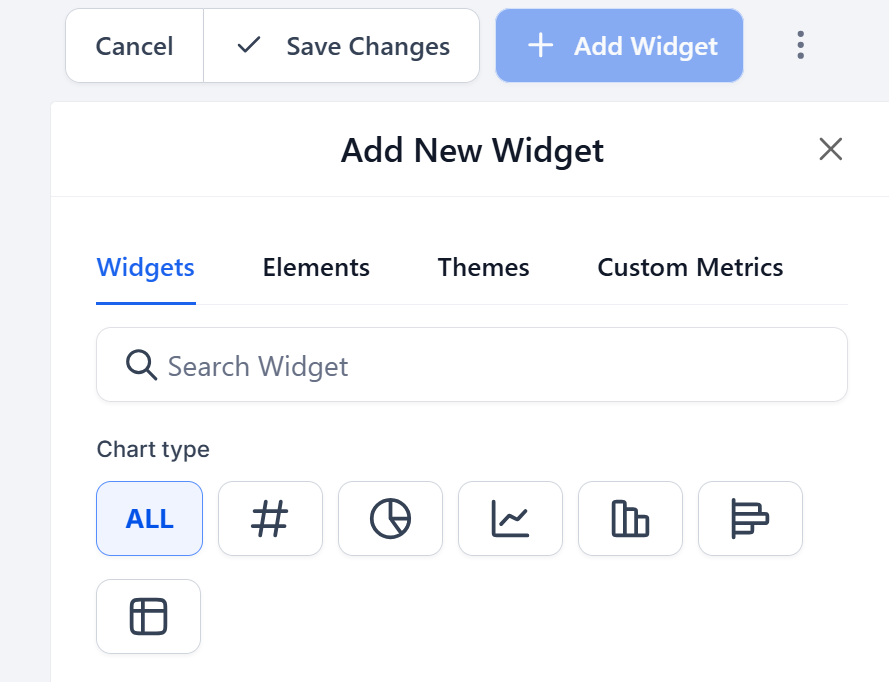Open the three-dot overflow menu
Screen dimensions: 889x682
(x=801, y=45)
